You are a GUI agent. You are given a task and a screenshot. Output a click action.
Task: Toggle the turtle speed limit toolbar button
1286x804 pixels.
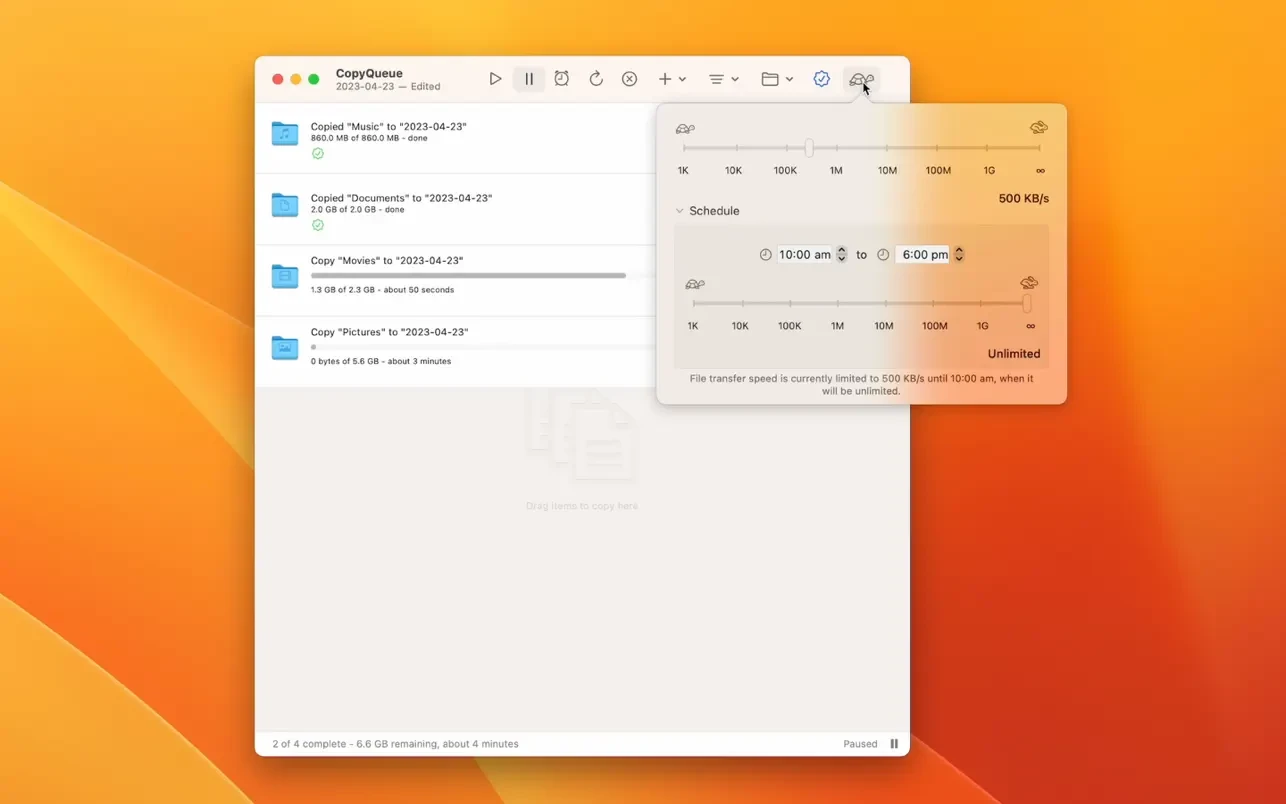point(861,79)
